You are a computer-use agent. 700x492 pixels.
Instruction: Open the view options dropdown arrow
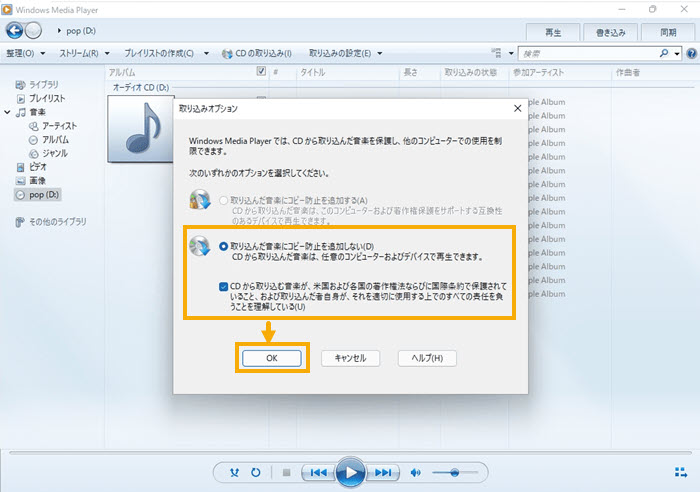pos(511,54)
